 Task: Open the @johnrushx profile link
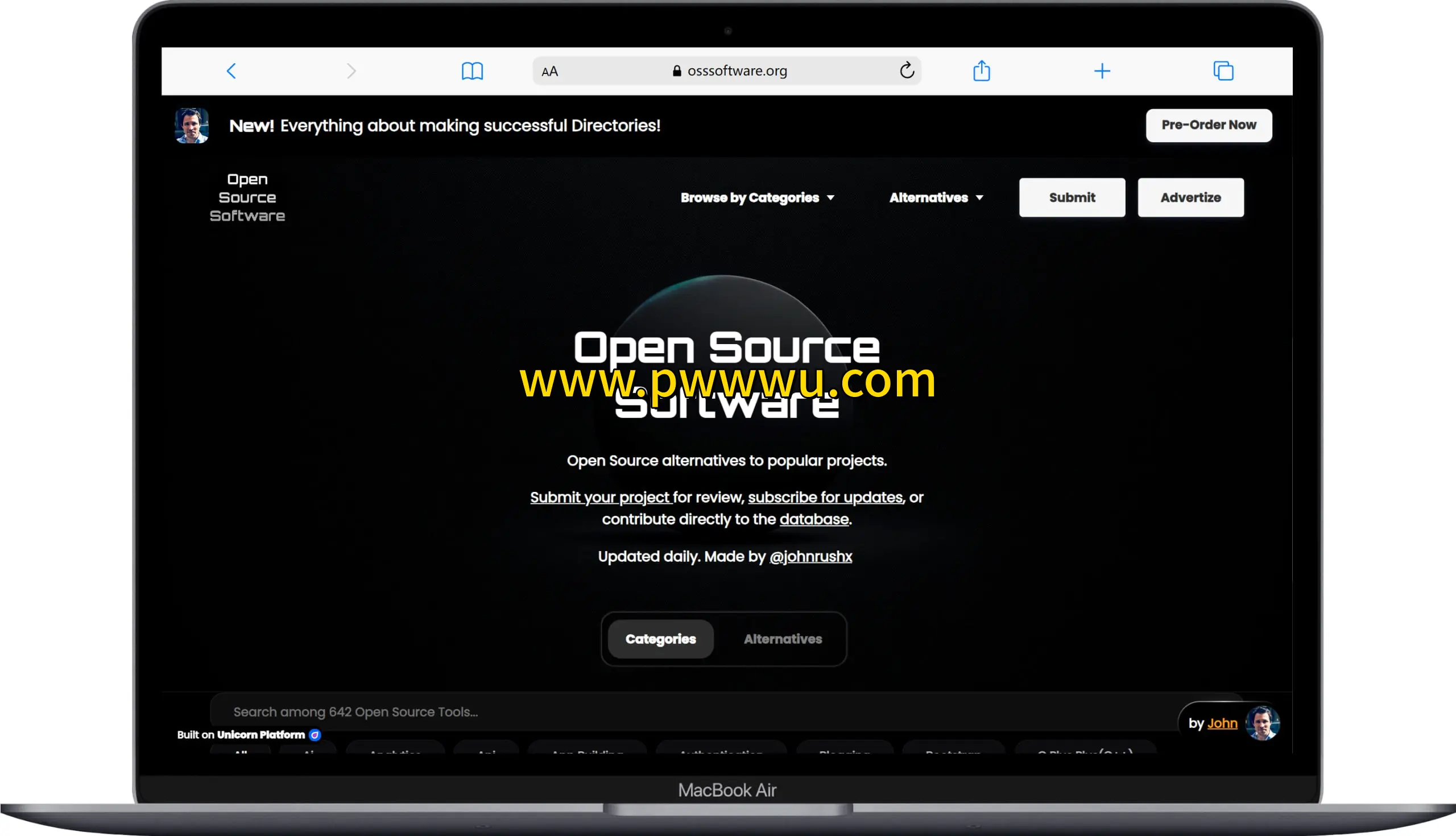(x=810, y=556)
